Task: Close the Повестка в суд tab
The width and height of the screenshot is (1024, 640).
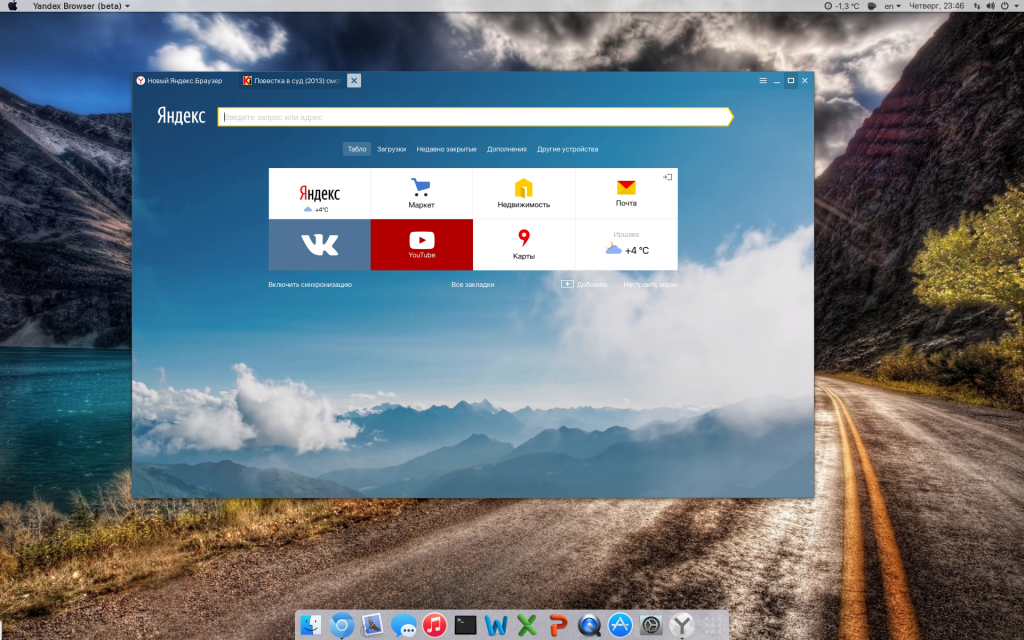Action: point(354,80)
